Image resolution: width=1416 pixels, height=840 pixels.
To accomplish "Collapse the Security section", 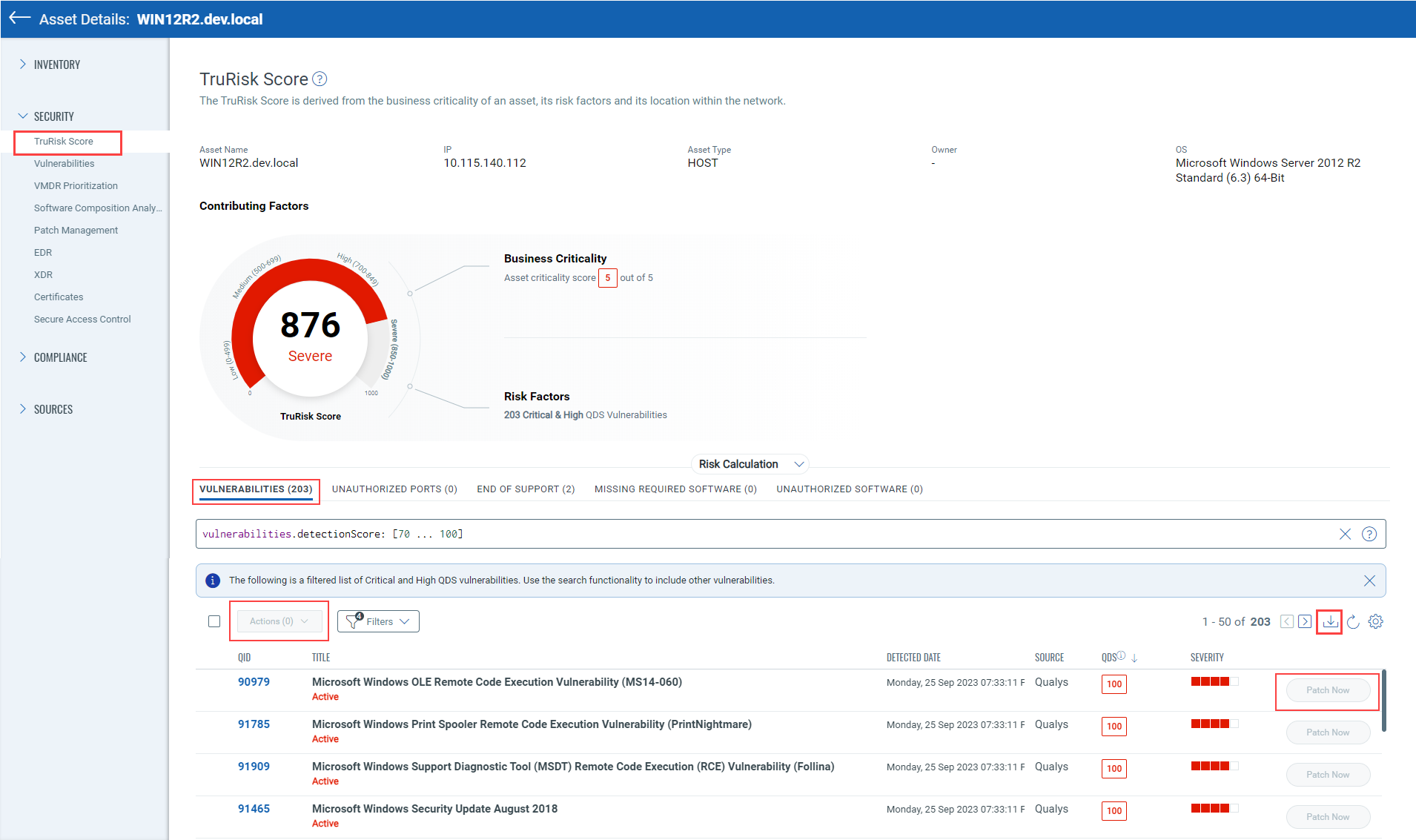I will [x=46, y=116].
